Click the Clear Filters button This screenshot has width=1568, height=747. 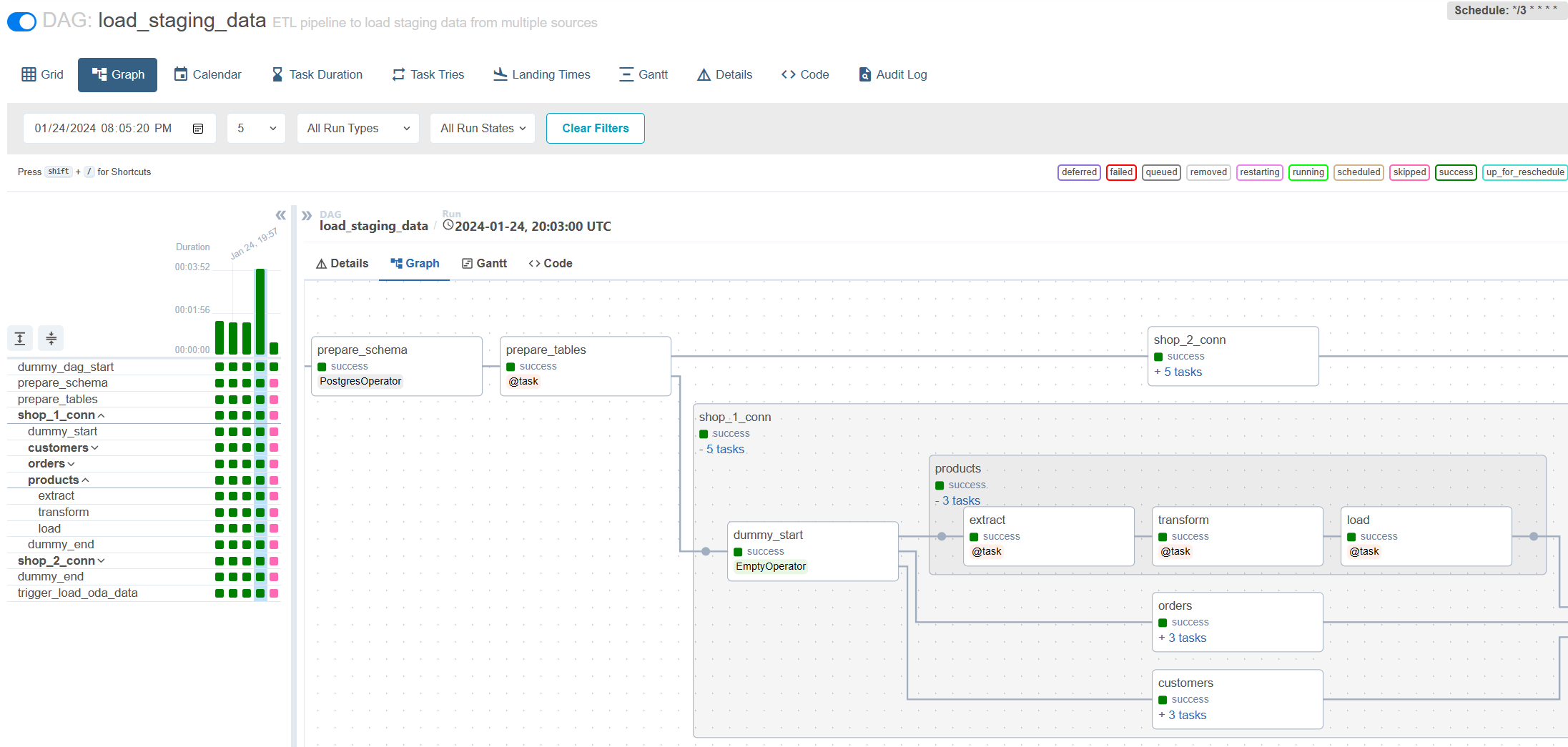click(x=595, y=129)
